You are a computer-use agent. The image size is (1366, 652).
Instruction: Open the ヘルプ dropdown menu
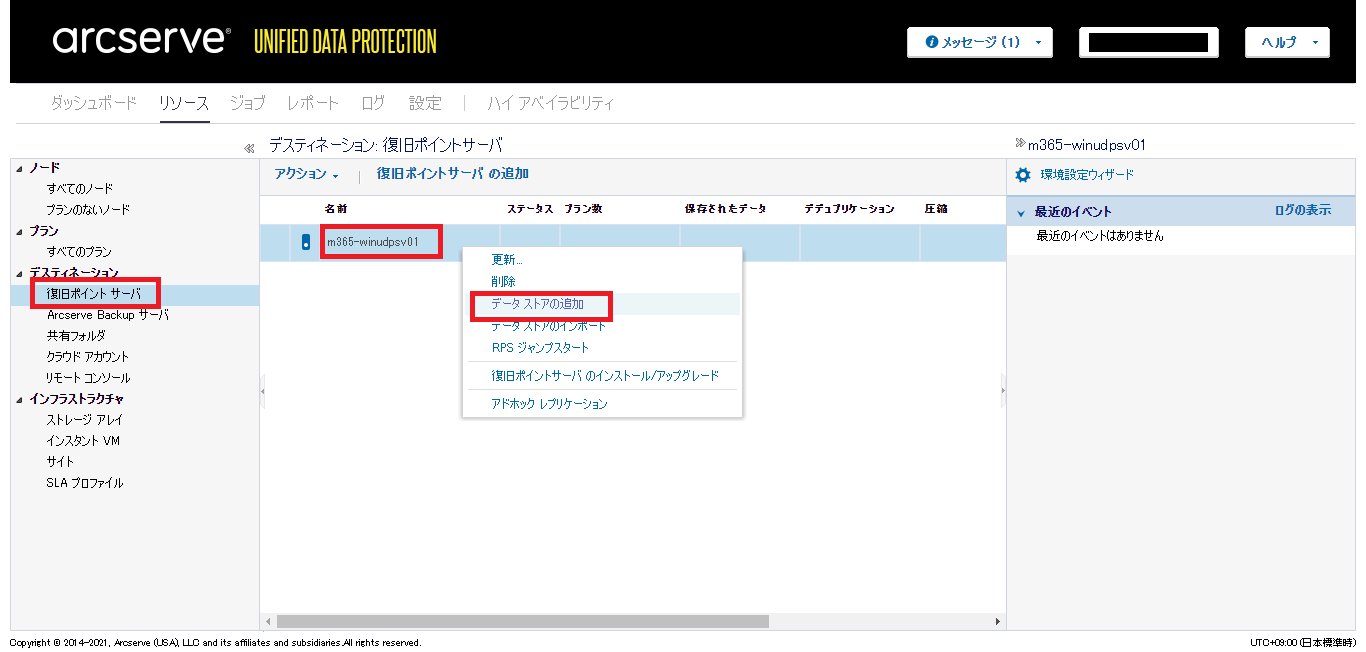[x=1286, y=42]
